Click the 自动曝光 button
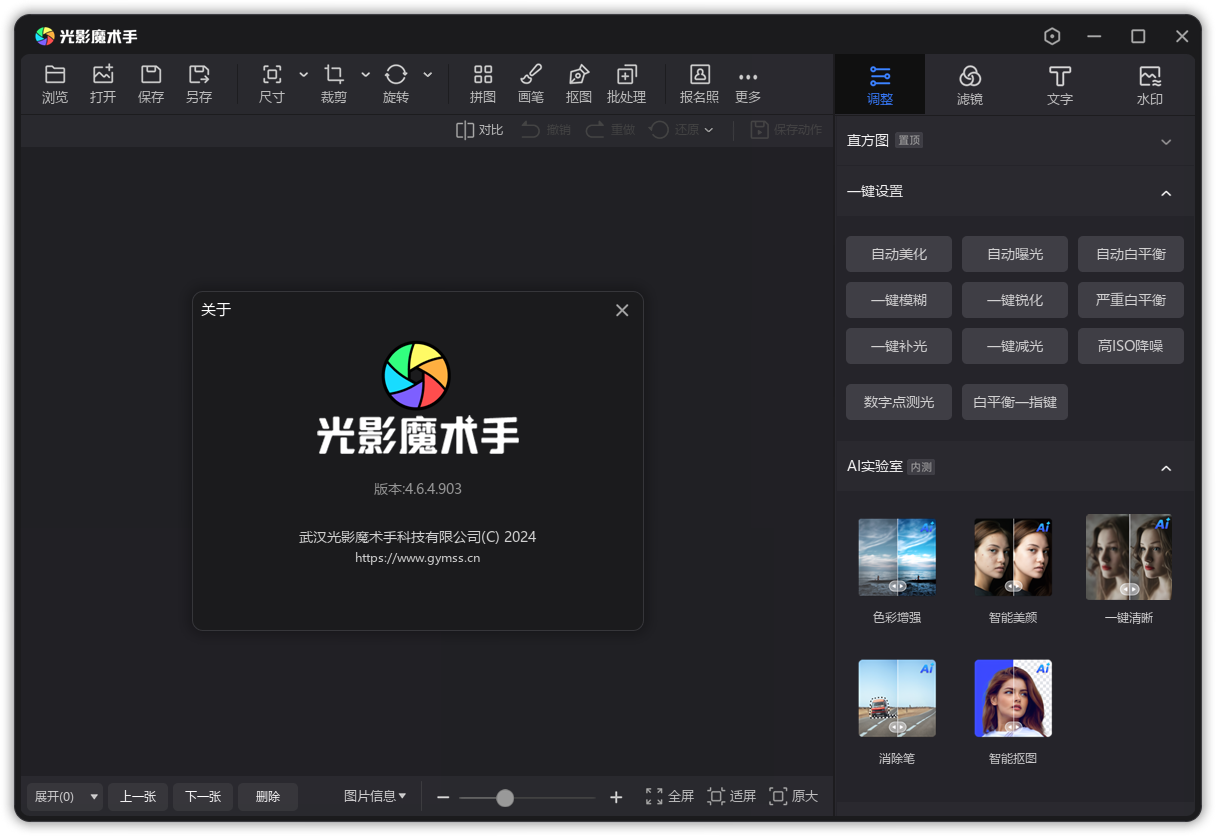Image resolution: width=1216 pixels, height=836 pixels. click(1015, 254)
